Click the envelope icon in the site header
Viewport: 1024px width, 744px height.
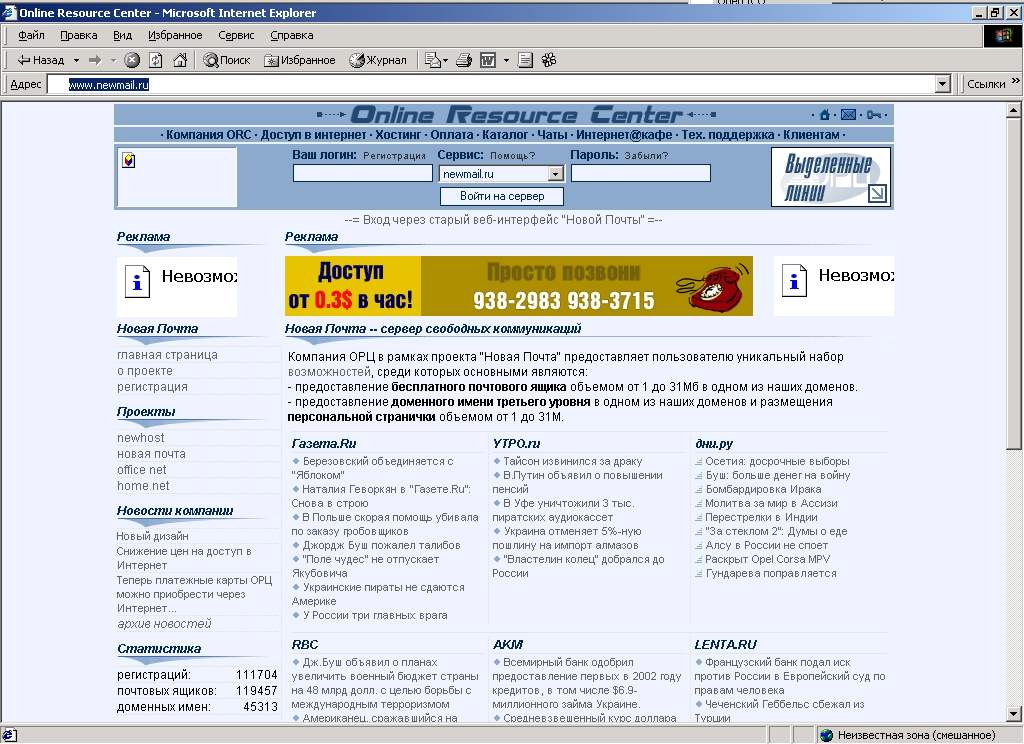click(848, 115)
